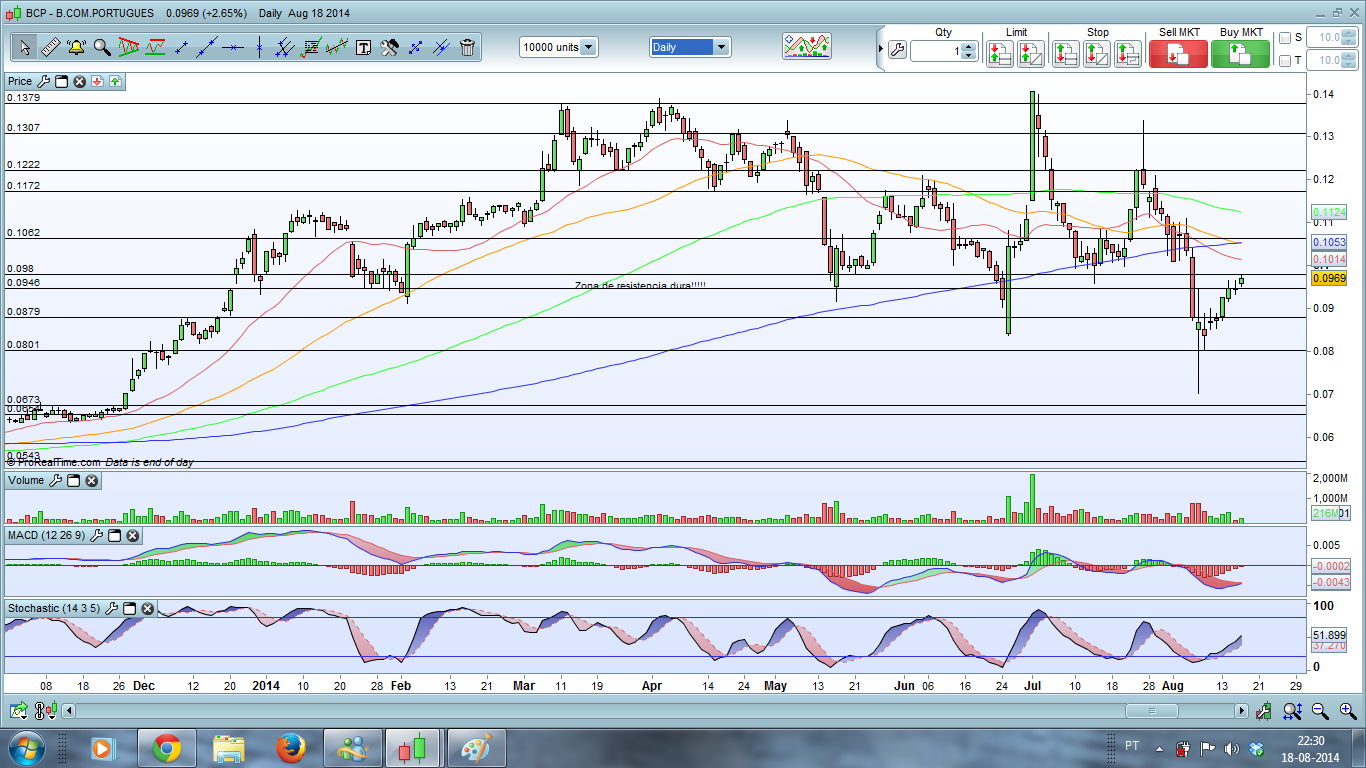Enable the T checkbox
The width and height of the screenshot is (1366, 768).
pyautogui.click(x=1285, y=61)
